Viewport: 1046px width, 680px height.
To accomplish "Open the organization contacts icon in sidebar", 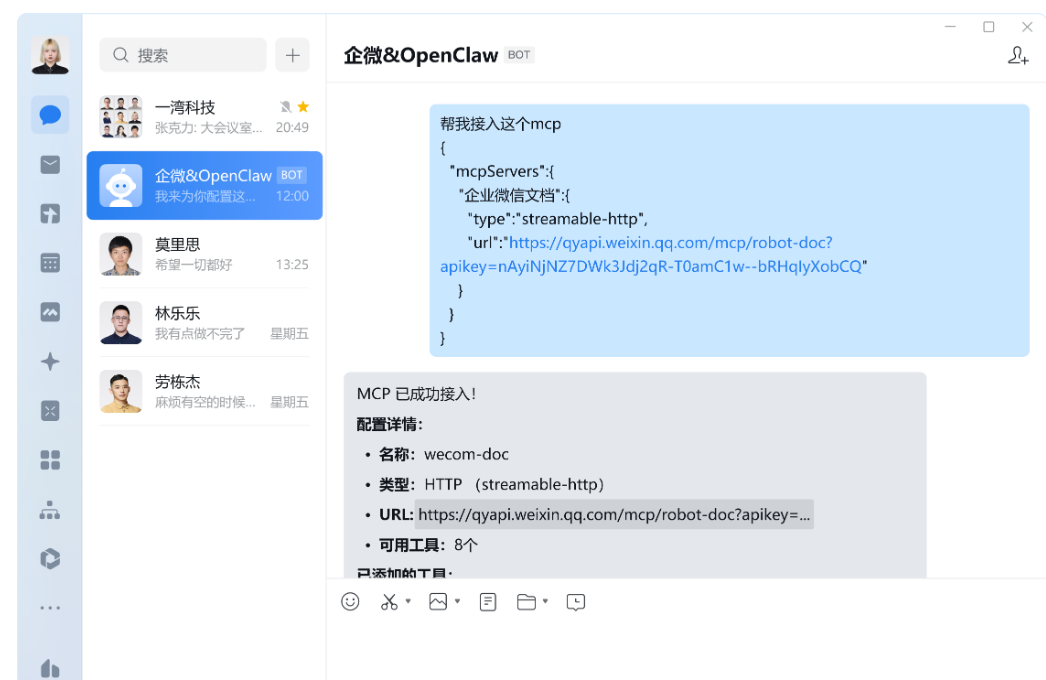I will tap(49, 508).
